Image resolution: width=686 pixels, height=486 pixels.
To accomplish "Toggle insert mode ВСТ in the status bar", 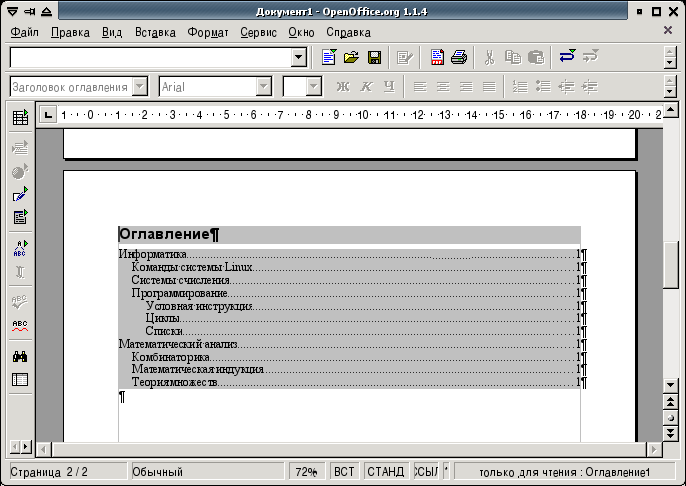I will (344, 471).
